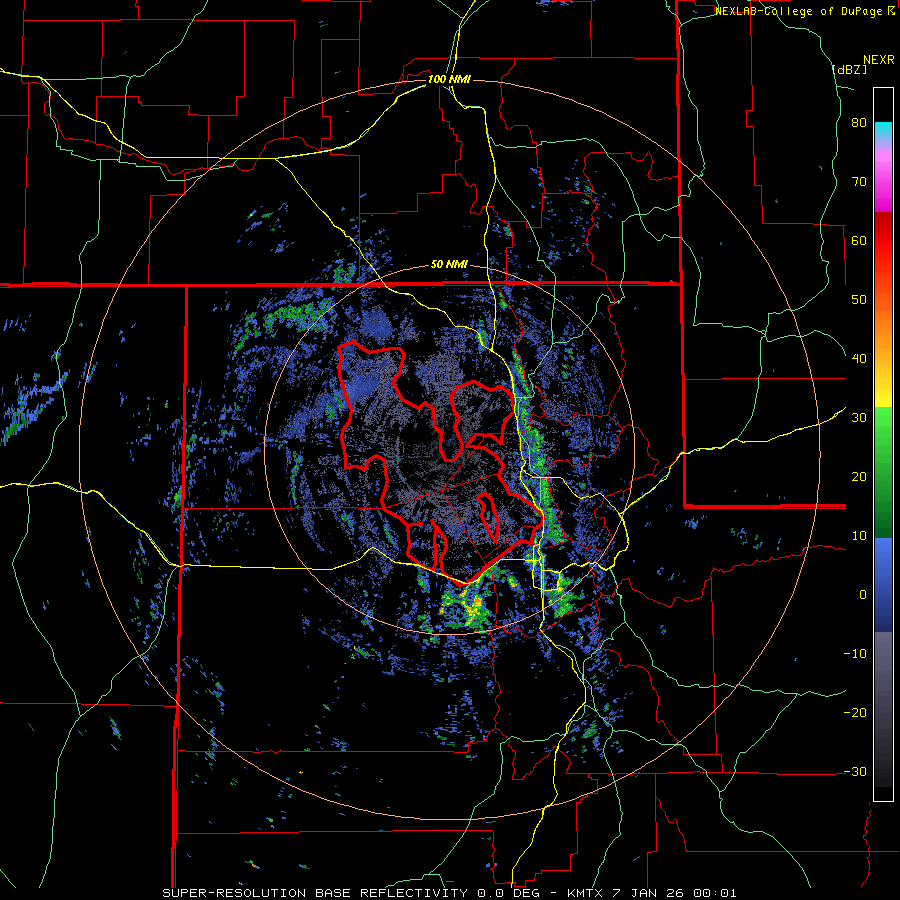The width and height of the screenshot is (900, 900).
Task: Click the '50 NMI' range ring label
Action: (x=449, y=265)
